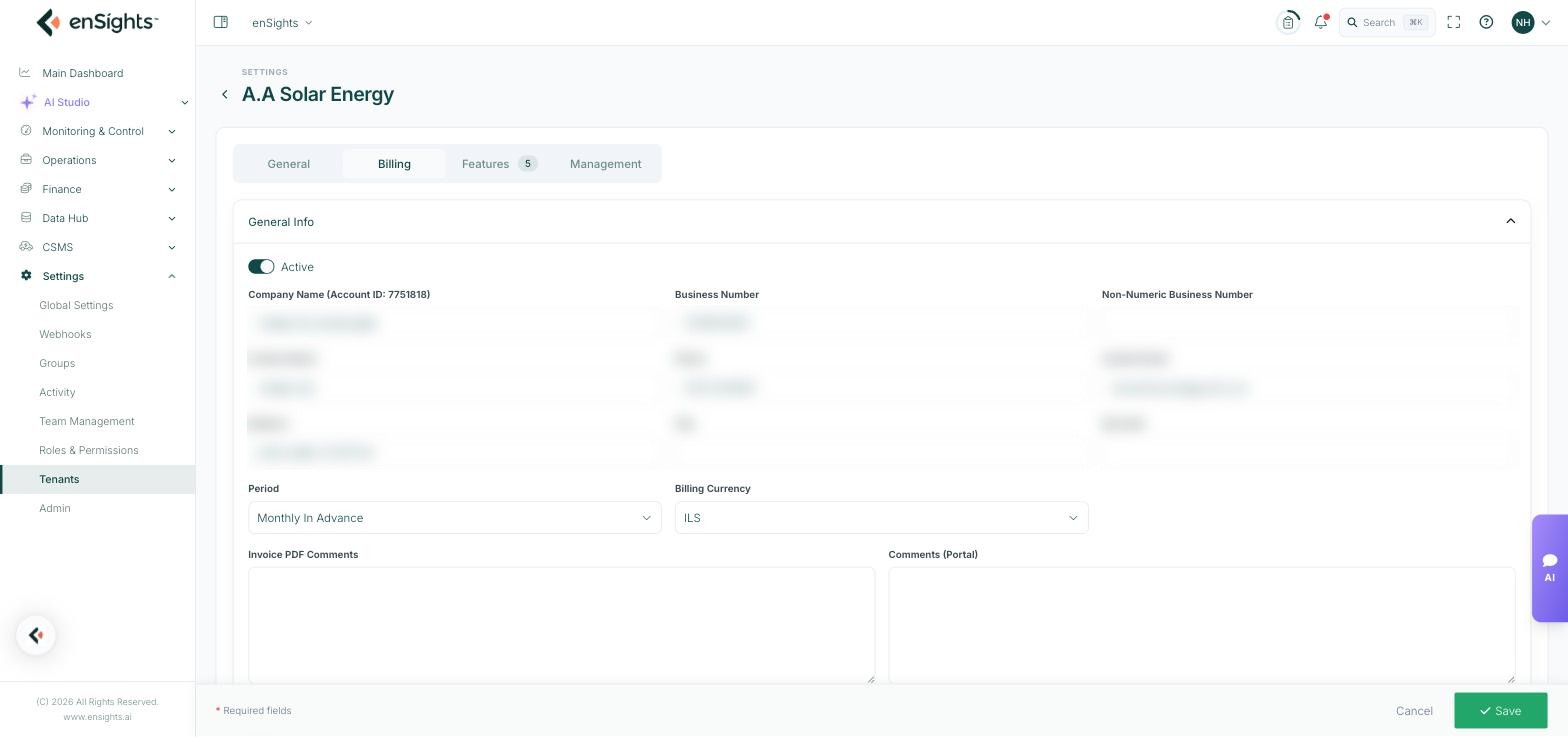The width and height of the screenshot is (1568, 737).
Task: Click the search magnifier icon
Action: click(x=1352, y=22)
